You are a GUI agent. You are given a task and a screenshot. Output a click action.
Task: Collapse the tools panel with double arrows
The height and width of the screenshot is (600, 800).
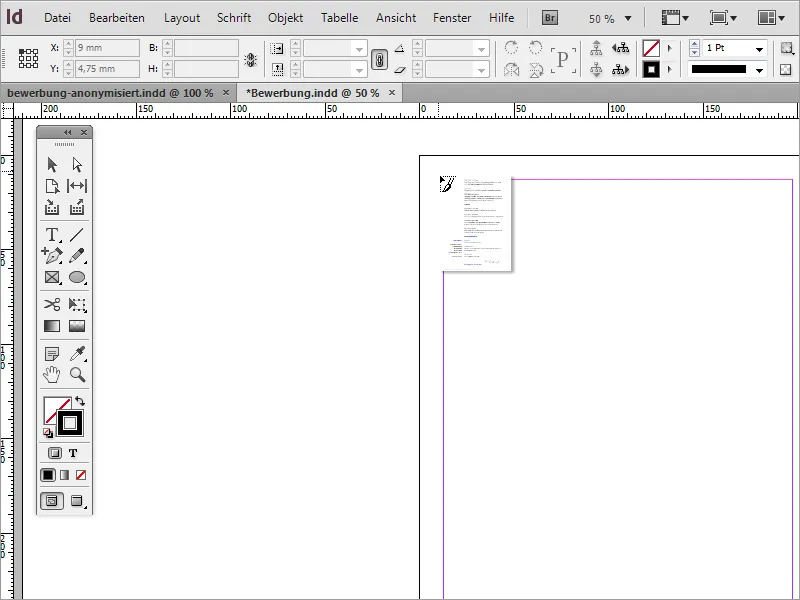point(67,133)
